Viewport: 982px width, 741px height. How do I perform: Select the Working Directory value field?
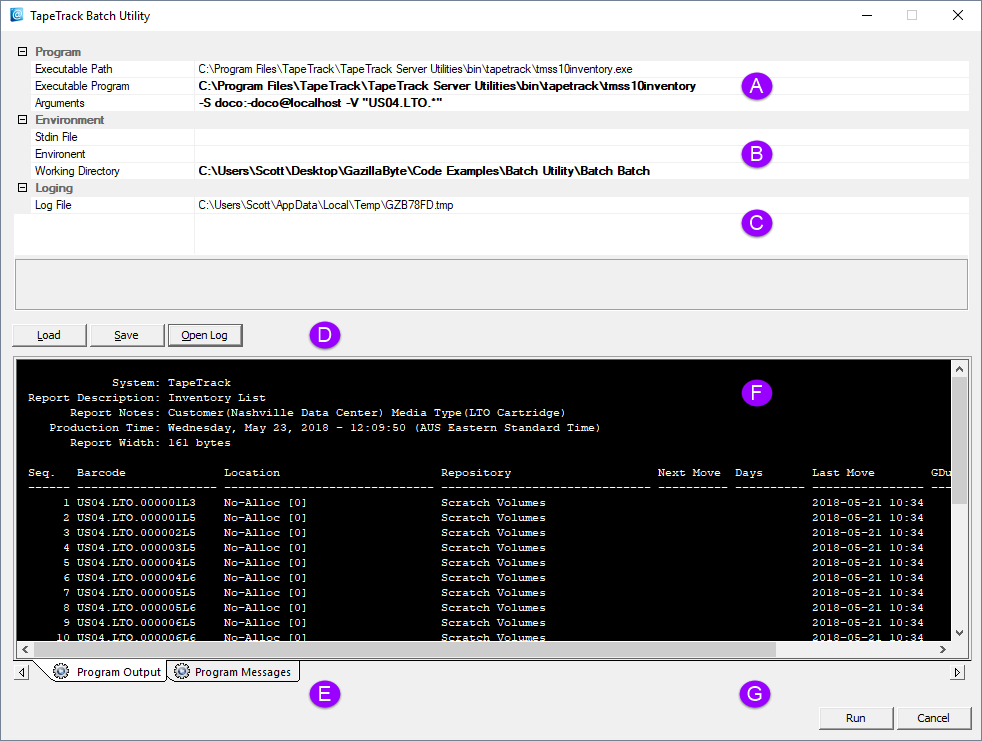click(581, 171)
